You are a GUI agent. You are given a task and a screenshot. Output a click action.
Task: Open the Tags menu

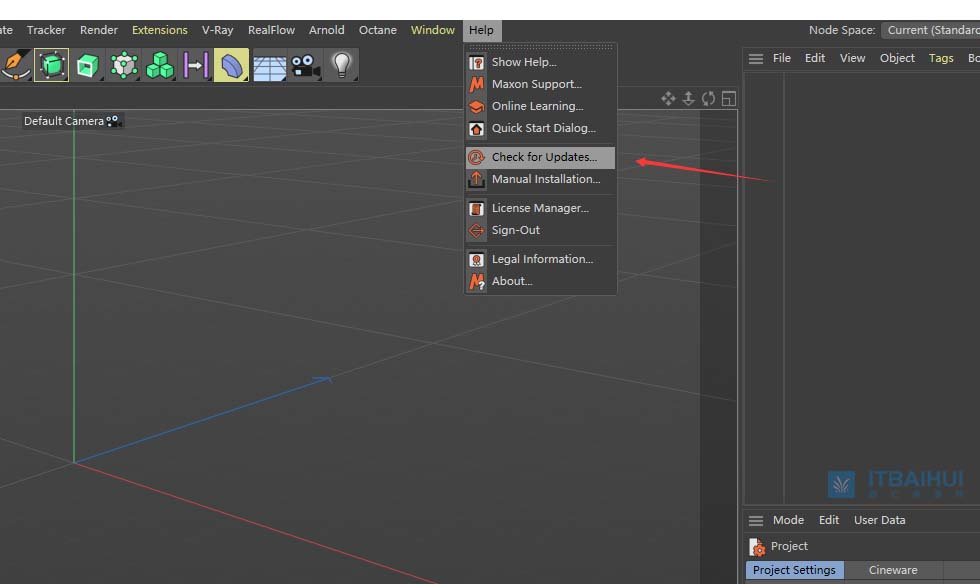(941, 58)
